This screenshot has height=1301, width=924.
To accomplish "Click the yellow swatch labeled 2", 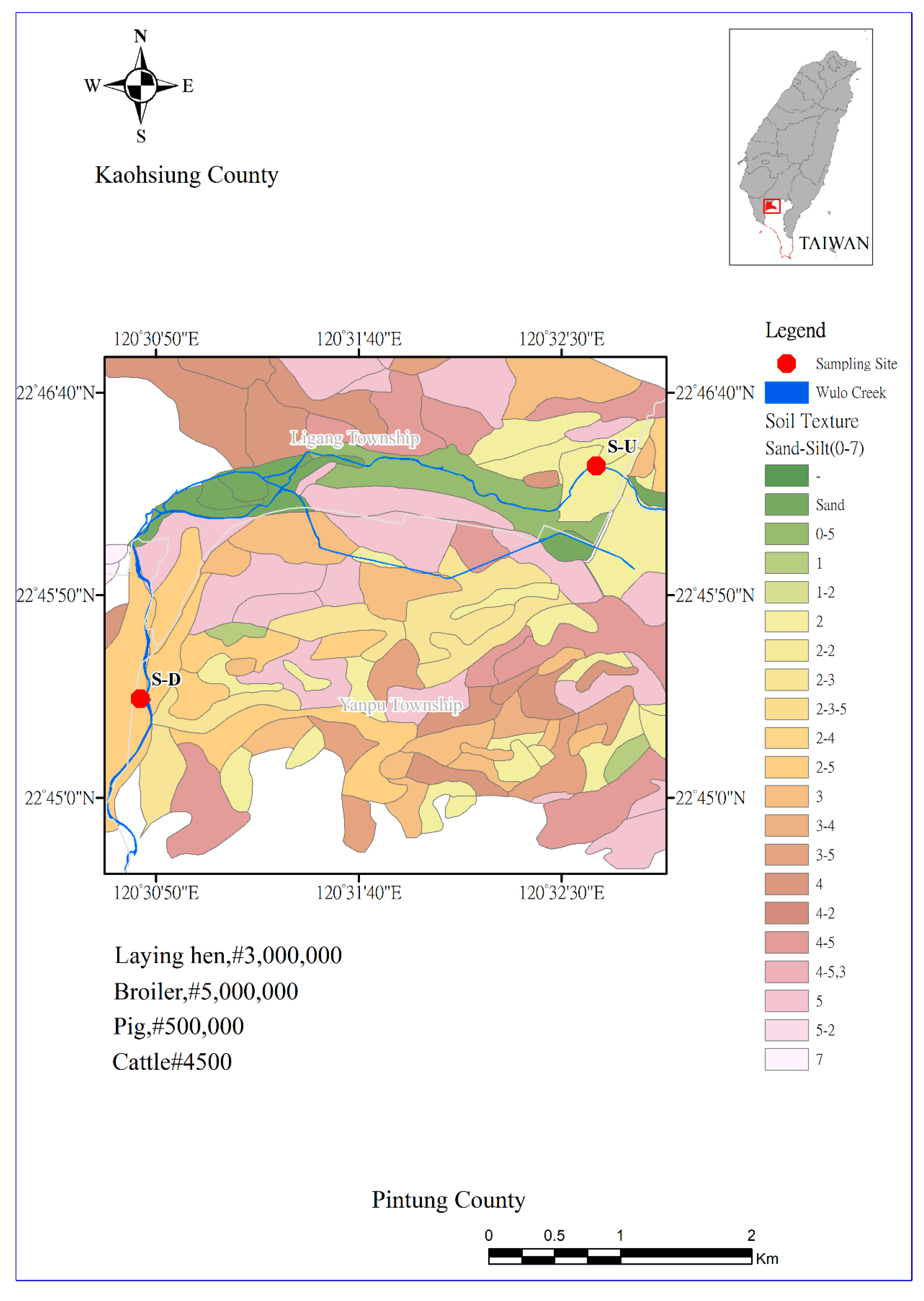I will 786,621.
